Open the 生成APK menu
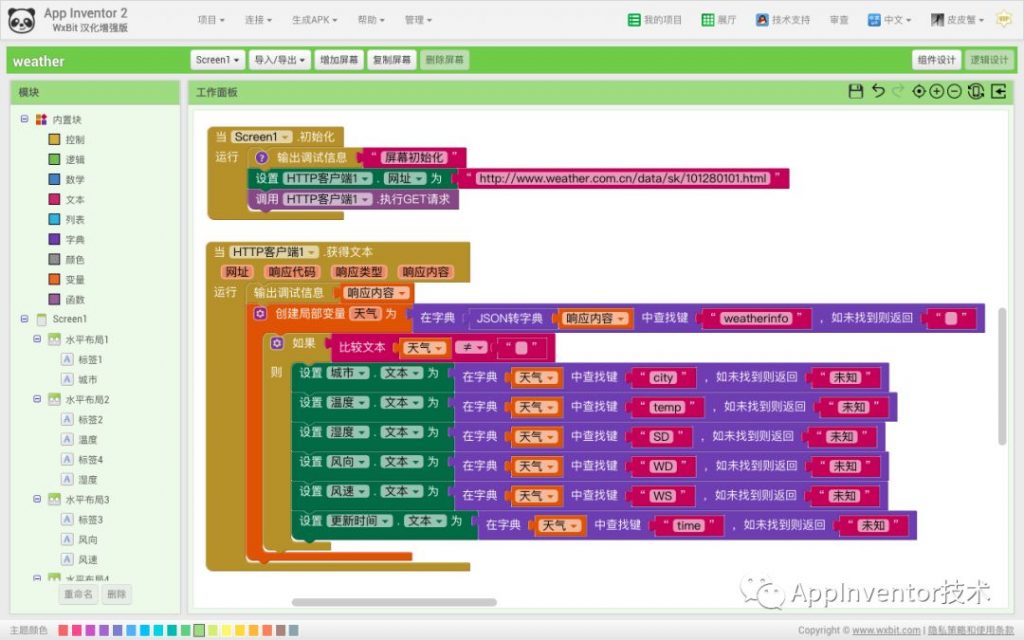Viewport: 1024px width, 640px height. pyautogui.click(x=313, y=18)
